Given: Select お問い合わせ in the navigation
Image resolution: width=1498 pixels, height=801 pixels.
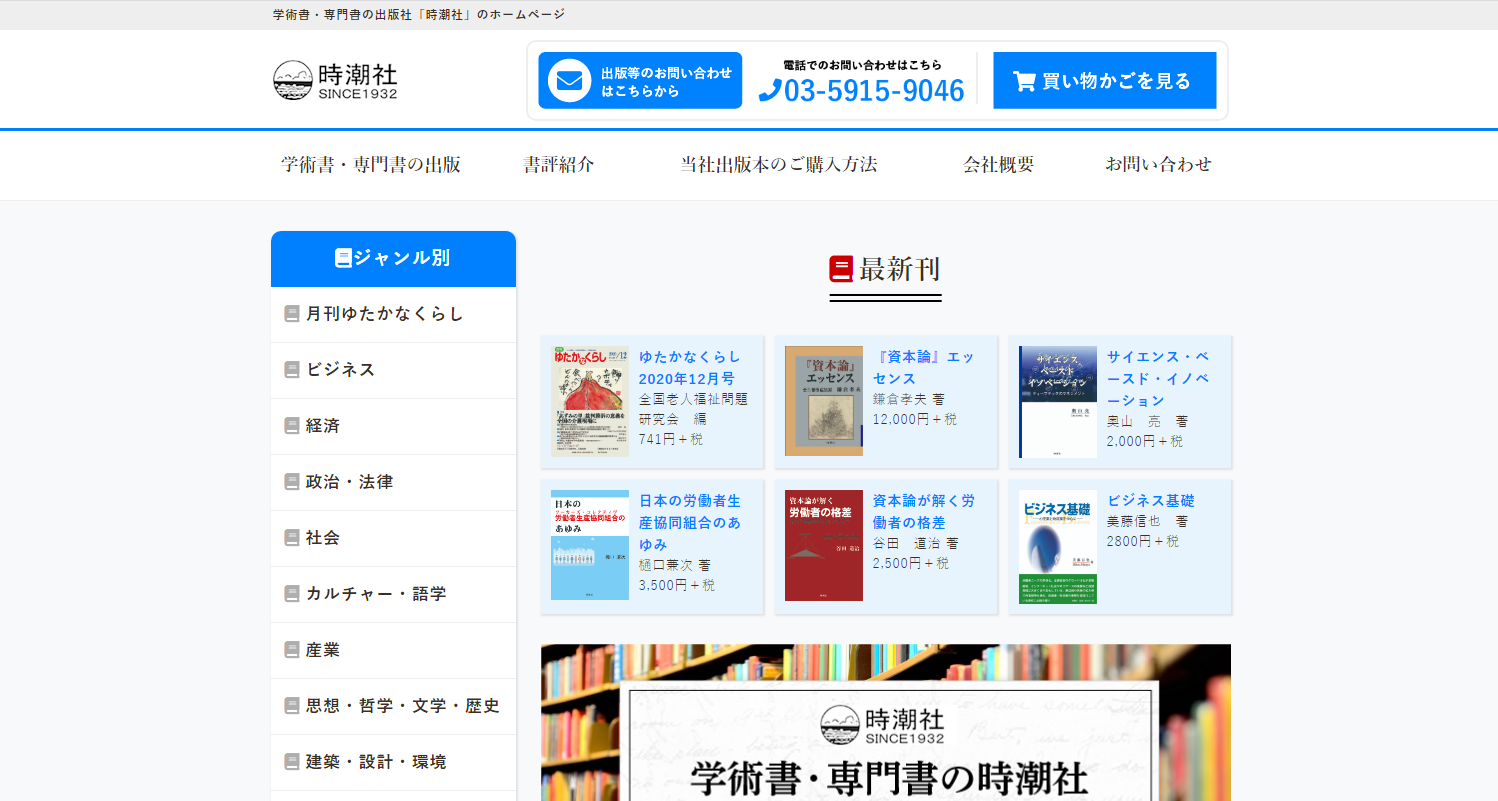Looking at the screenshot, I should pos(1158,165).
